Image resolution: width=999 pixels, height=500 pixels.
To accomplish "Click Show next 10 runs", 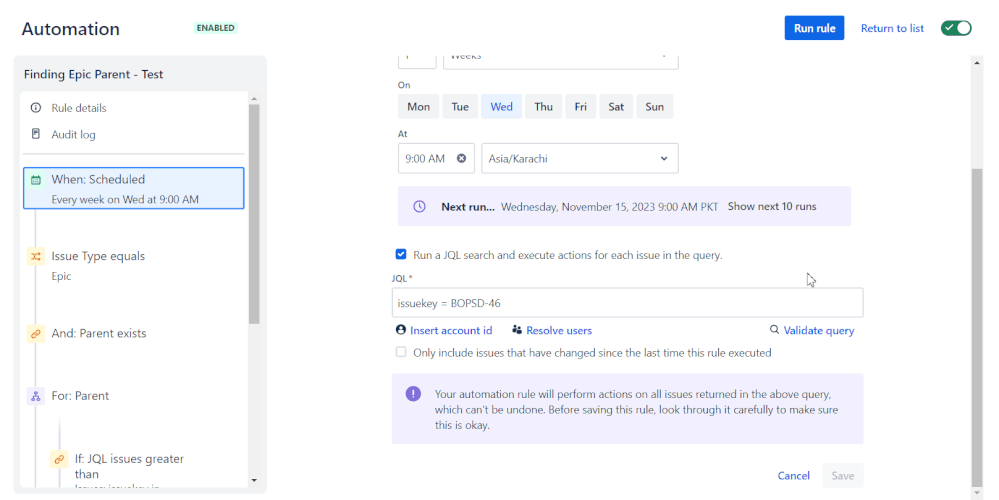I will 772,206.
